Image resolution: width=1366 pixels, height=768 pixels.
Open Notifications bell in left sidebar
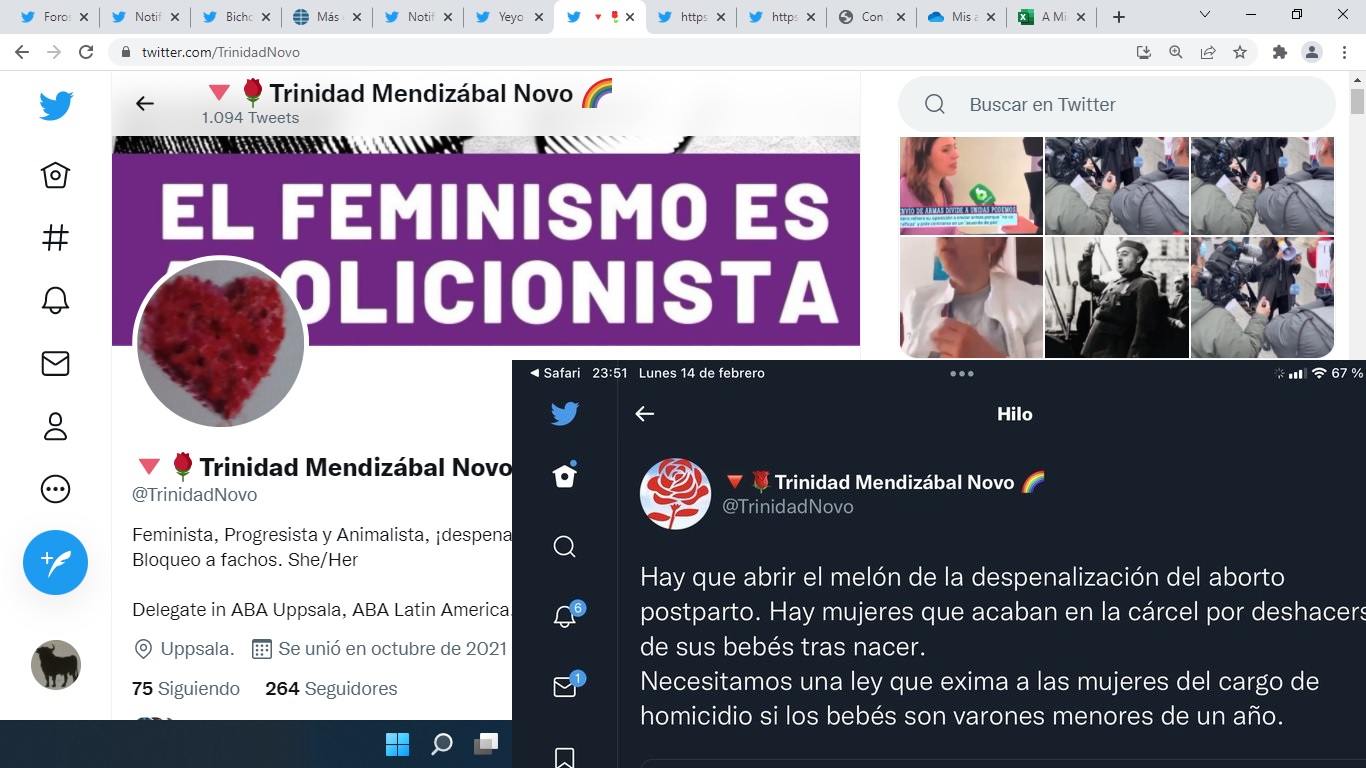pos(55,300)
